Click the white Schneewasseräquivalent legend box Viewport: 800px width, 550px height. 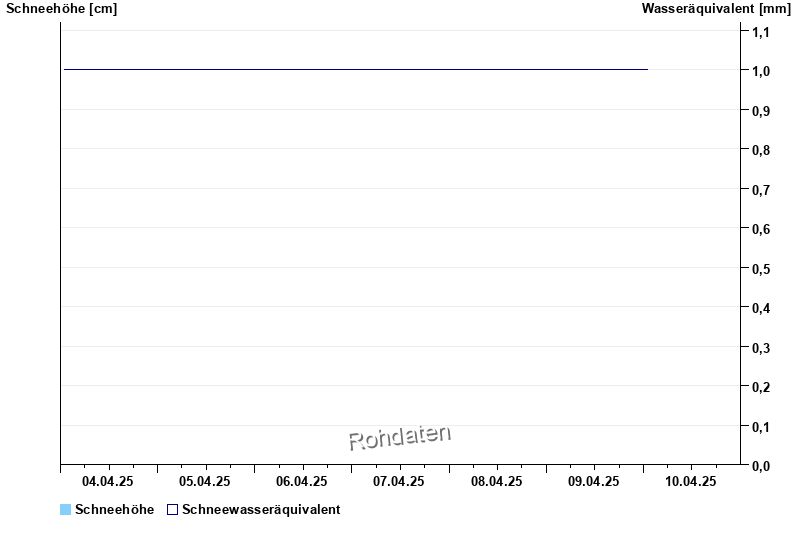click(x=172, y=510)
